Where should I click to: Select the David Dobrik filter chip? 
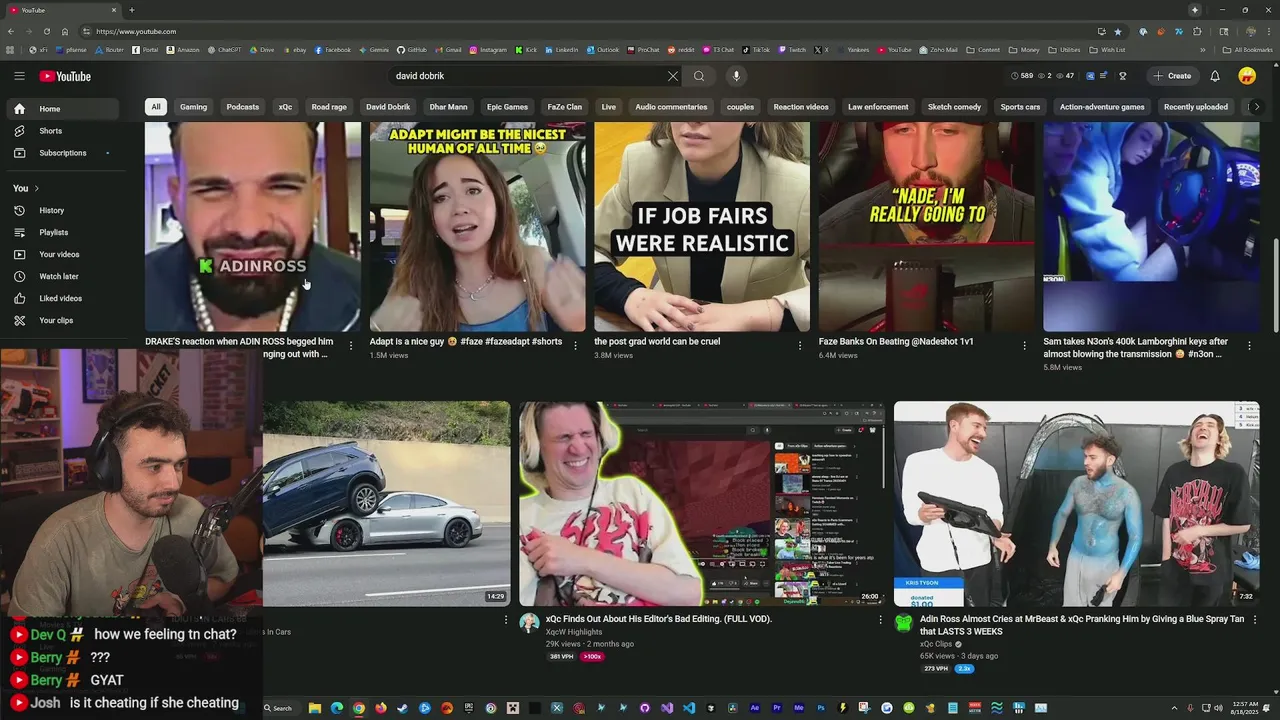388,107
